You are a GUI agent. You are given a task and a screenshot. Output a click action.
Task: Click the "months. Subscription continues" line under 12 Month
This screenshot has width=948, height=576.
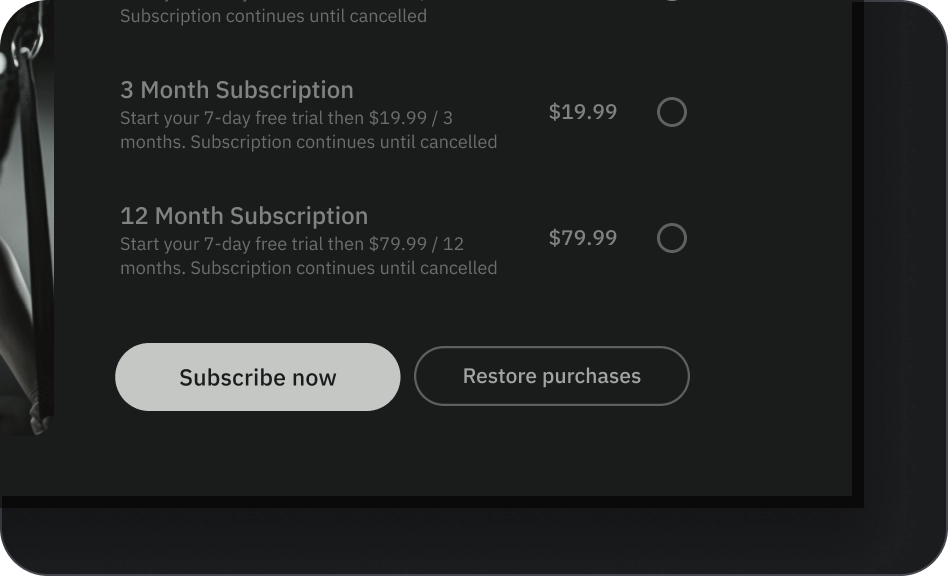(308, 268)
